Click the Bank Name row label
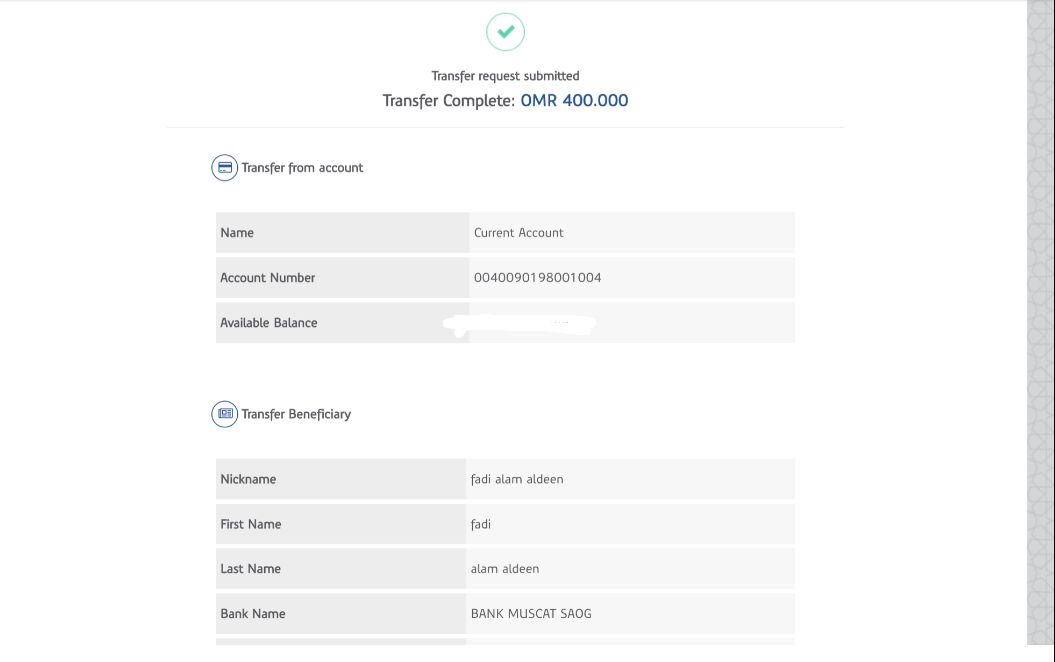This screenshot has height=662, width=1055. [252, 614]
